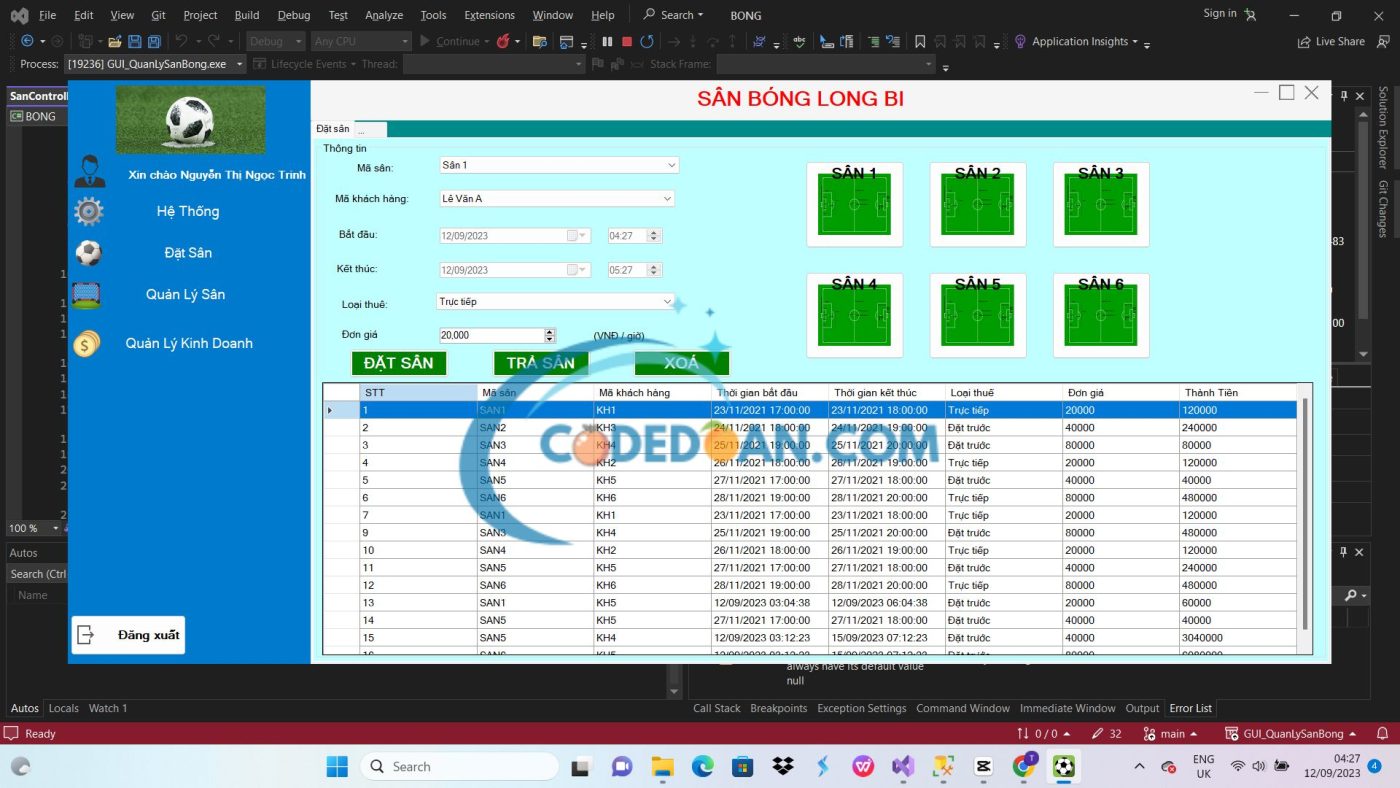This screenshot has height=788, width=1400.
Task: Switch to the Đặt sân tab
Action: tap(333, 129)
